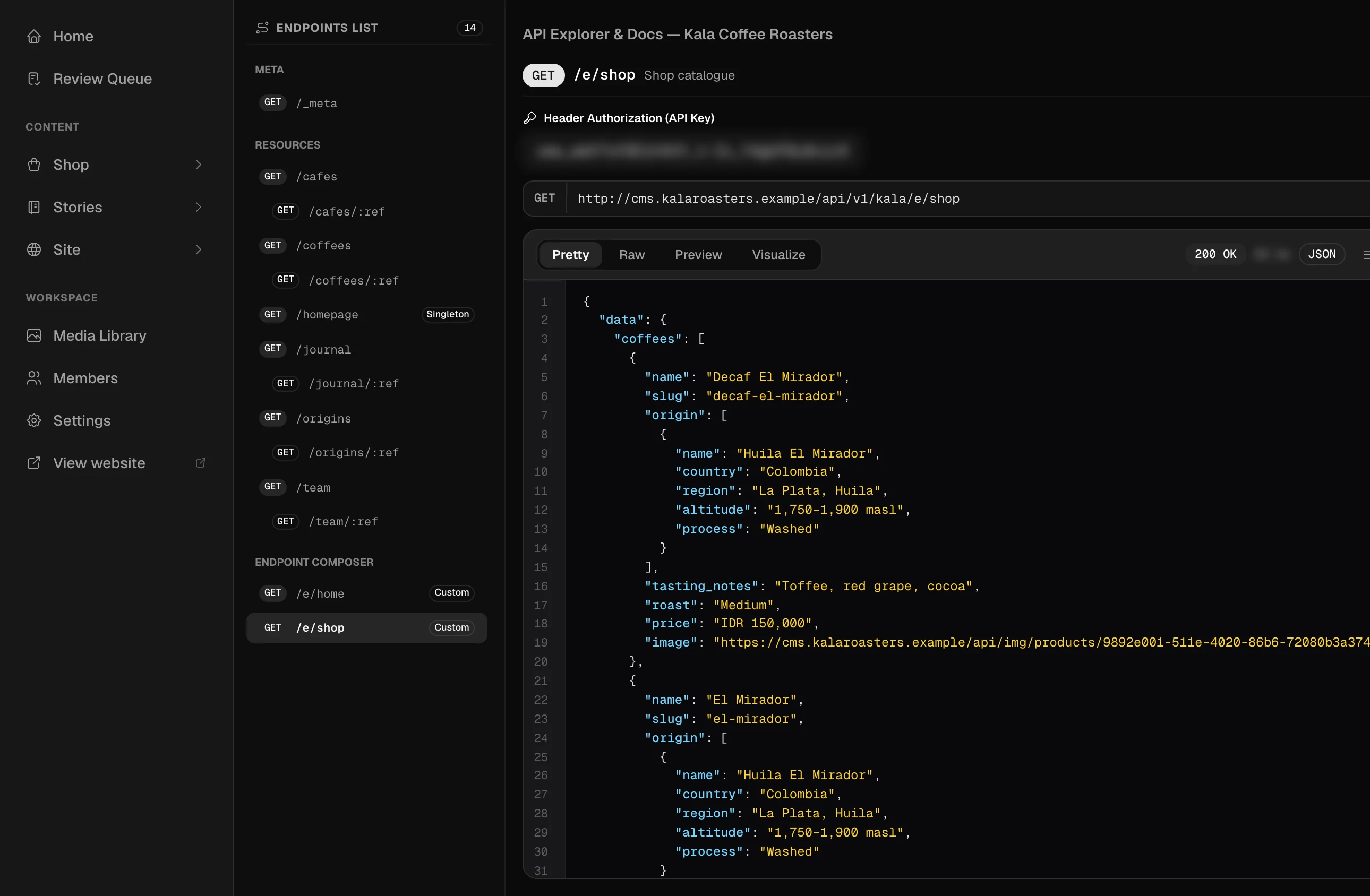Switch to the Preview tab
Image resolution: width=1370 pixels, height=896 pixels.
tap(698, 254)
